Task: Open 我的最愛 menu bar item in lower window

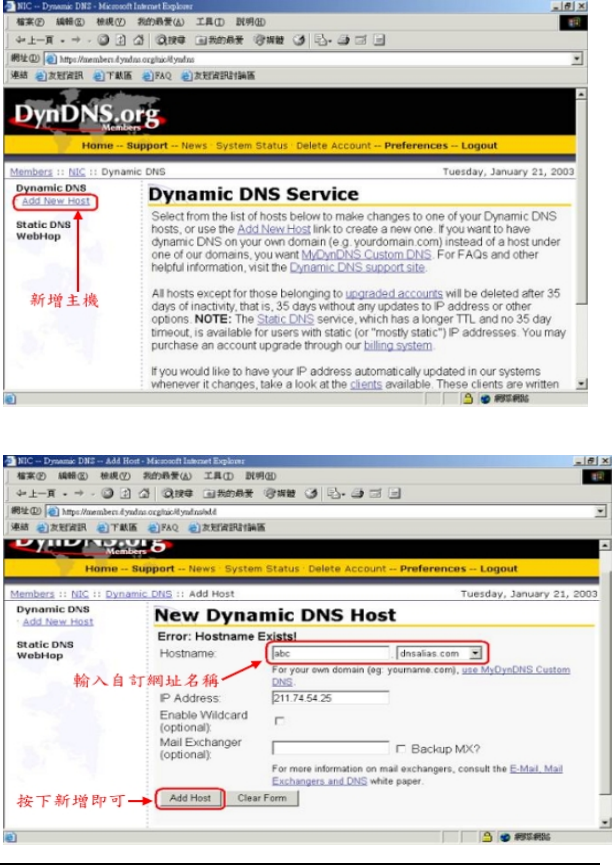Action: tap(167, 476)
